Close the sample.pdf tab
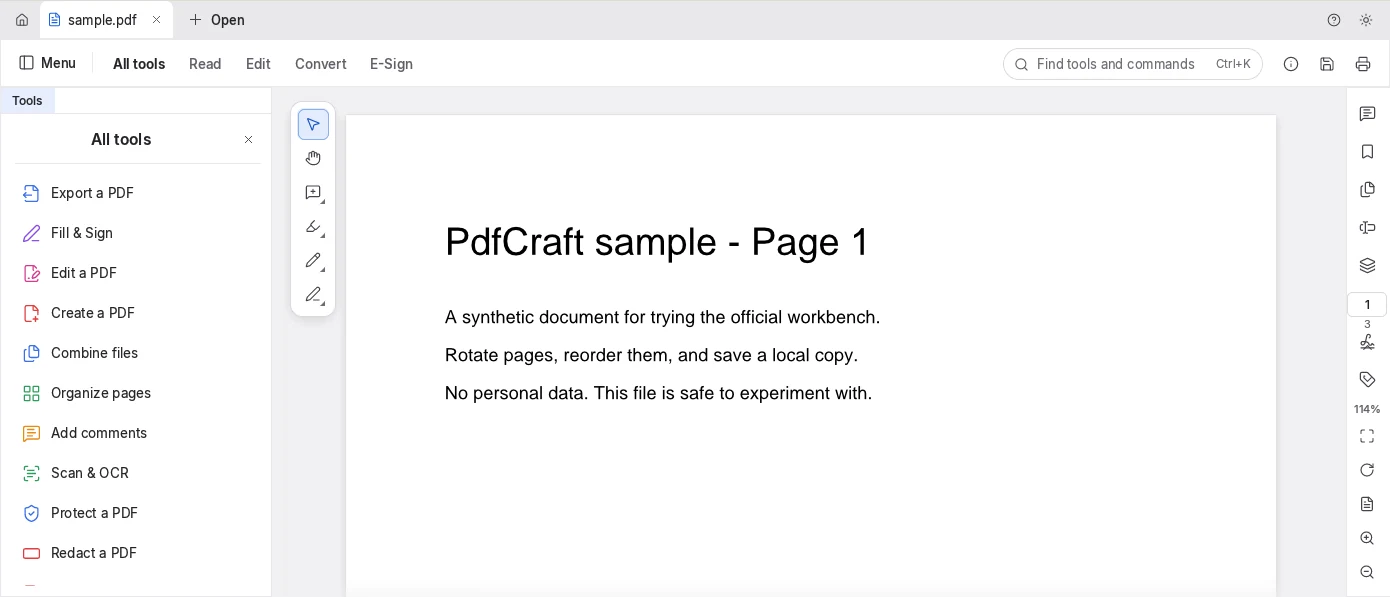1390x597 pixels. pos(156,20)
